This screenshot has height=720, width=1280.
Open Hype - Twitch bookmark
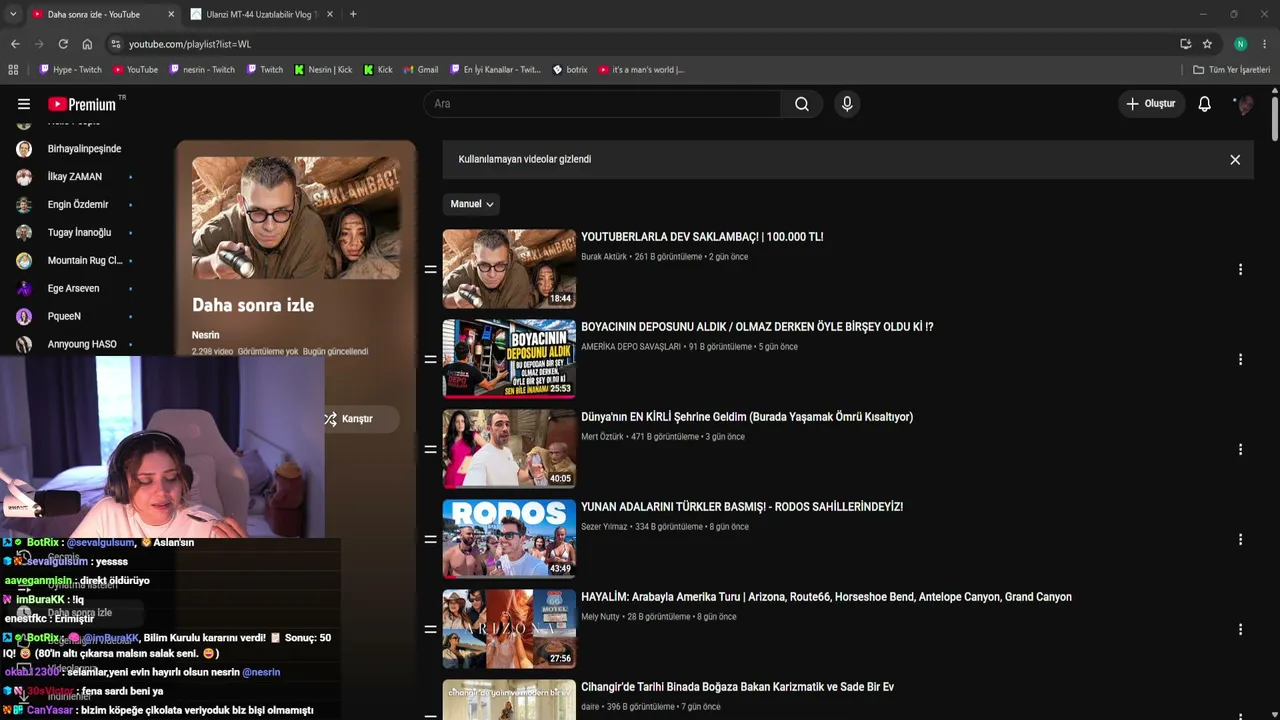click(x=70, y=70)
